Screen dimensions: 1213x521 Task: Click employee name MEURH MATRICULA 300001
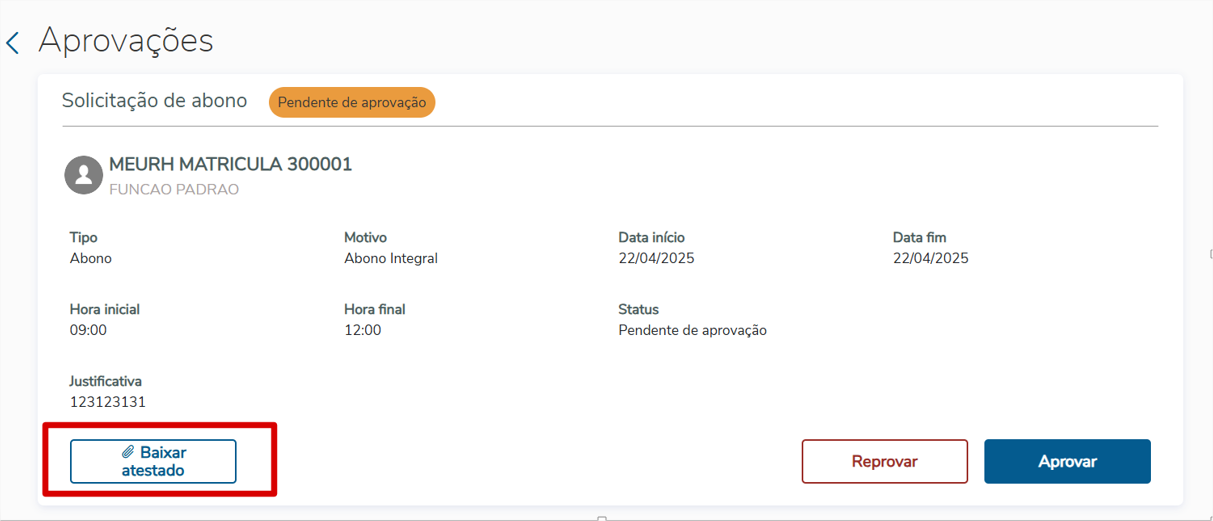pyautogui.click(x=230, y=164)
